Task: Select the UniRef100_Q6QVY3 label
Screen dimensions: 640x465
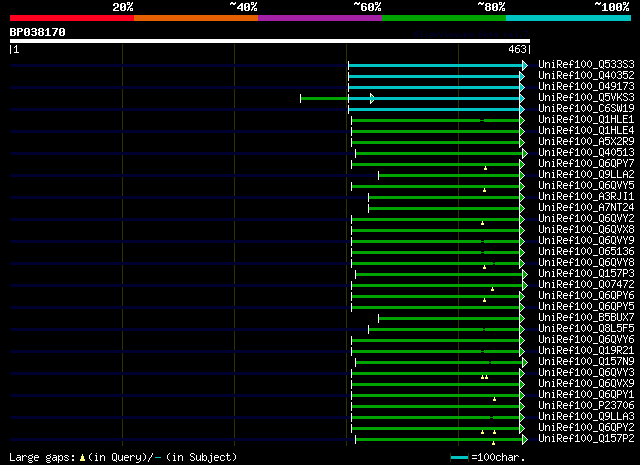Action: 586,373
